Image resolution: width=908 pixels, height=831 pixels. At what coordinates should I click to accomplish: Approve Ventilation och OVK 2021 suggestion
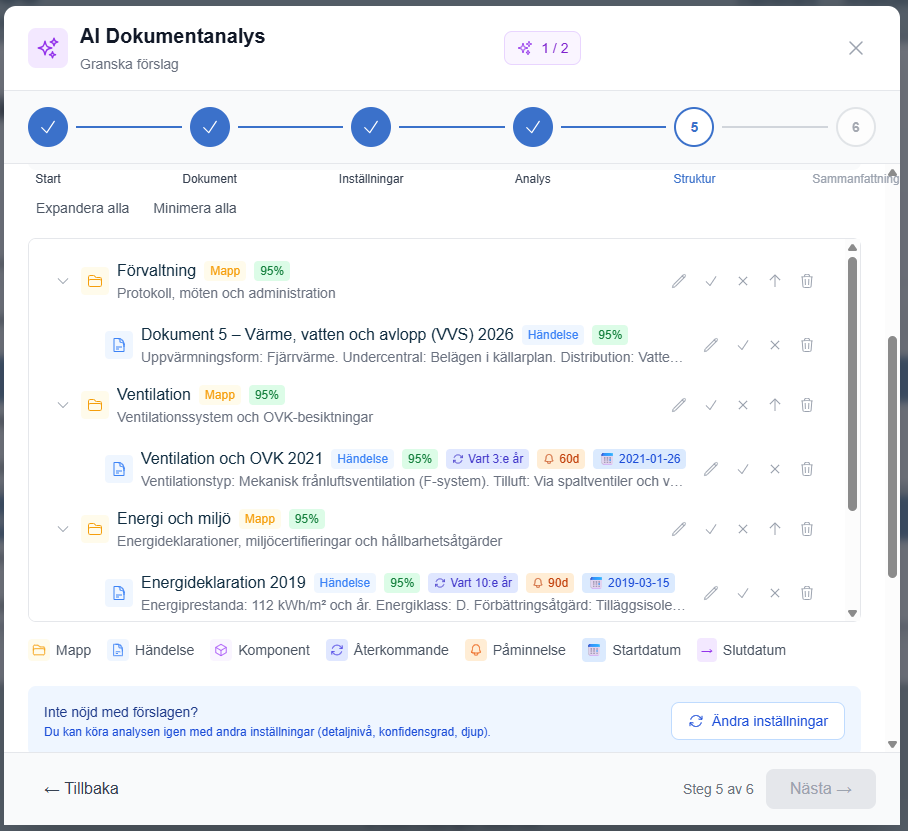(743, 469)
